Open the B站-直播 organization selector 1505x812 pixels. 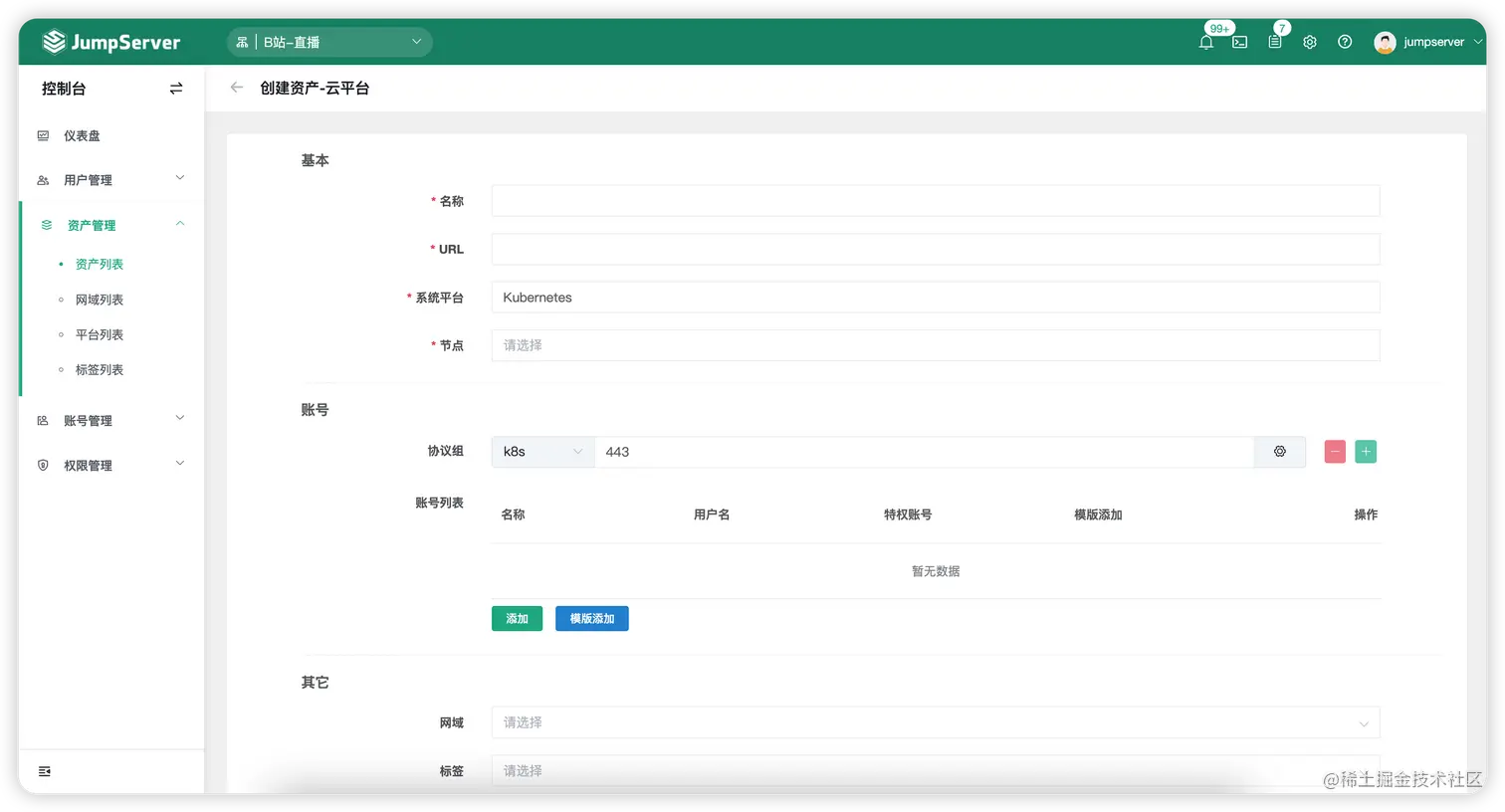[x=329, y=42]
